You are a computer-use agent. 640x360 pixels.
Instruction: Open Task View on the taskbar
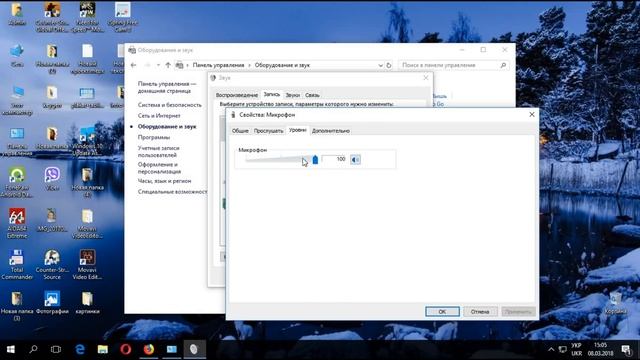[x=56, y=349]
